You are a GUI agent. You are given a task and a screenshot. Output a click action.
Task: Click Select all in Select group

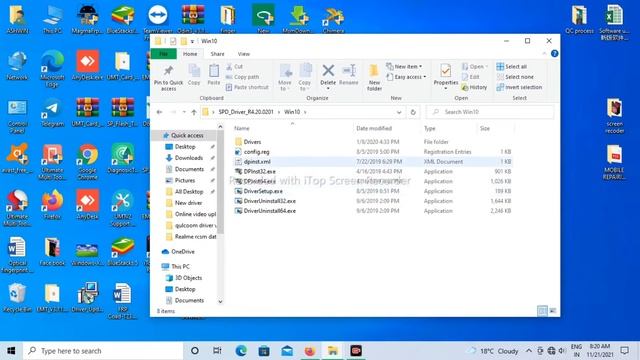512,67
